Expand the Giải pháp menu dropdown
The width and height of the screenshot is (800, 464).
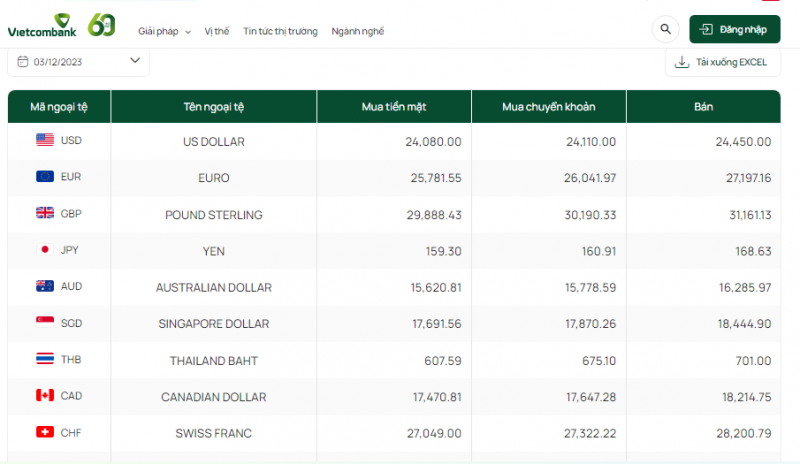[165, 31]
